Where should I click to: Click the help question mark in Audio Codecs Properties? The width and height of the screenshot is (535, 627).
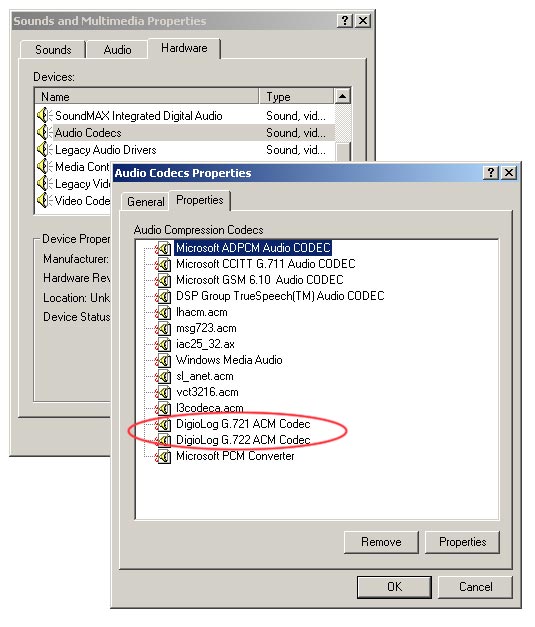click(491, 173)
